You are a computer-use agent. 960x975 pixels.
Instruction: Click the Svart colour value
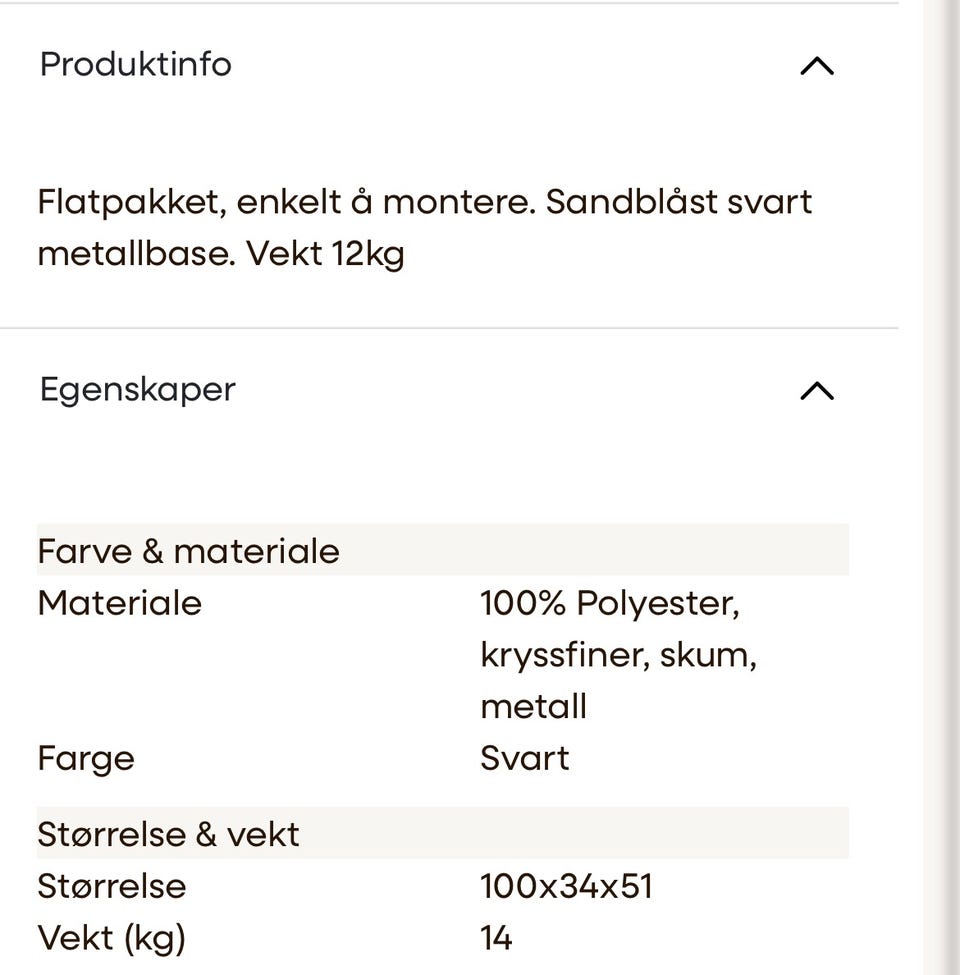(x=525, y=758)
